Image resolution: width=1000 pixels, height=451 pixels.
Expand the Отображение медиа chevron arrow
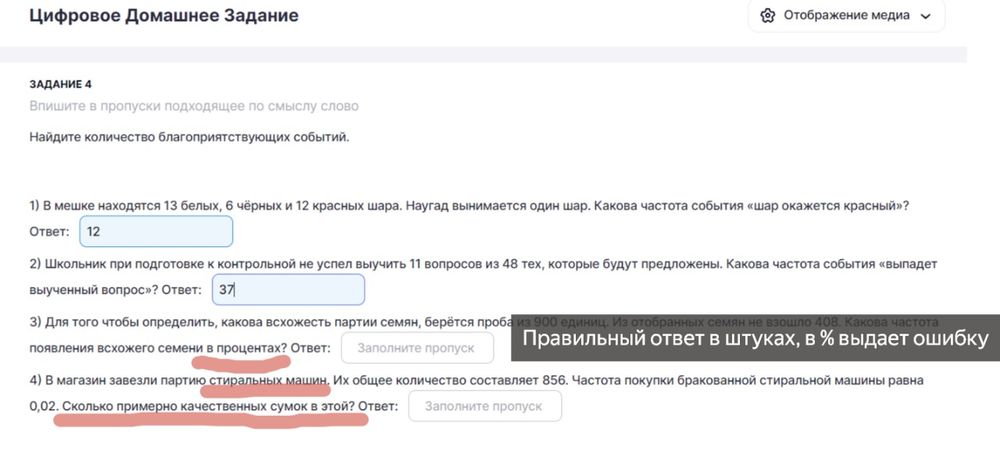pyautogui.click(x=925, y=16)
